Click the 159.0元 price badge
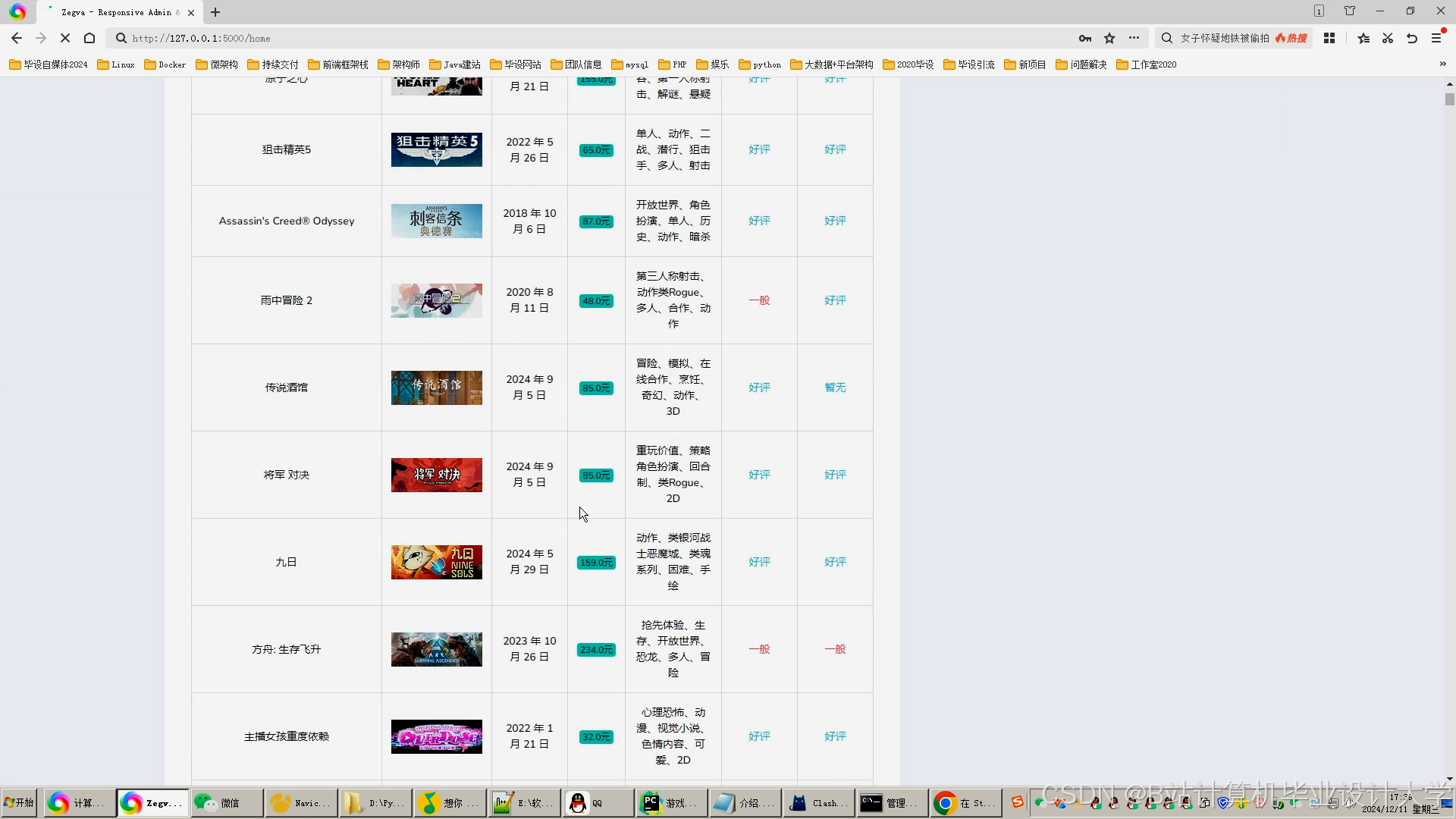Viewport: 1456px width, 819px height. [596, 563]
